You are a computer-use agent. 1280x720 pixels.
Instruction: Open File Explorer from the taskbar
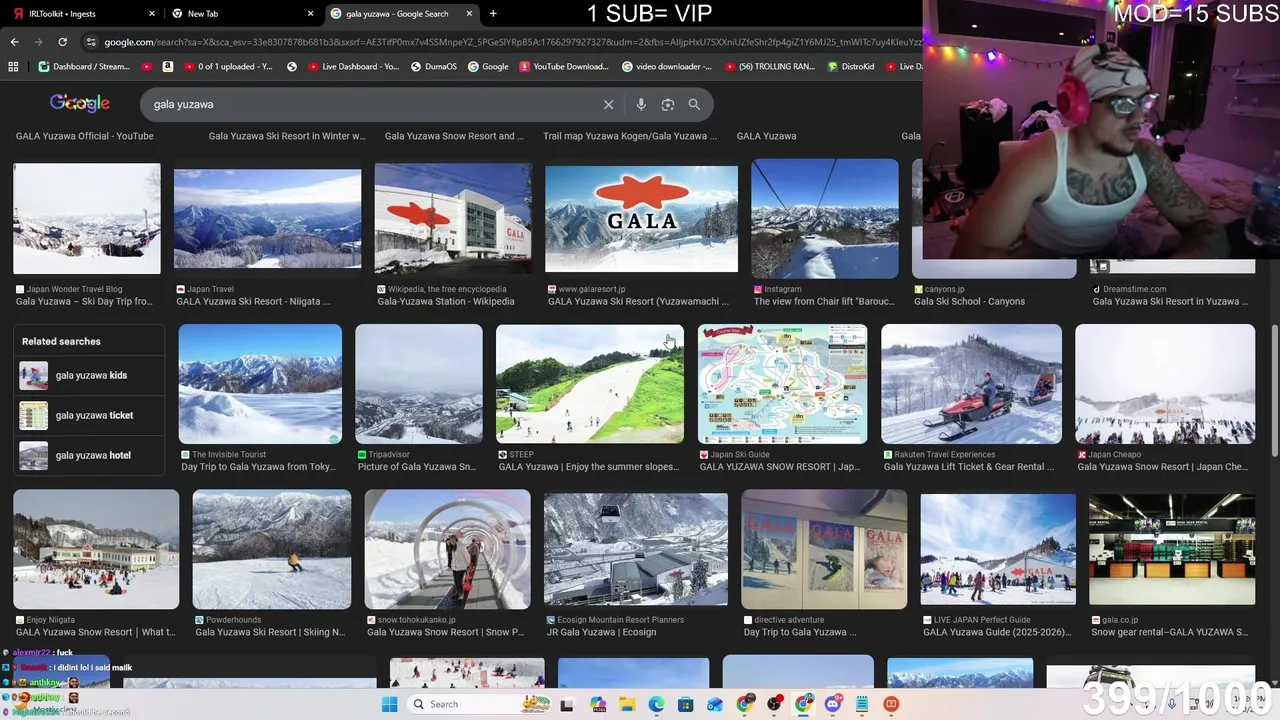627,704
